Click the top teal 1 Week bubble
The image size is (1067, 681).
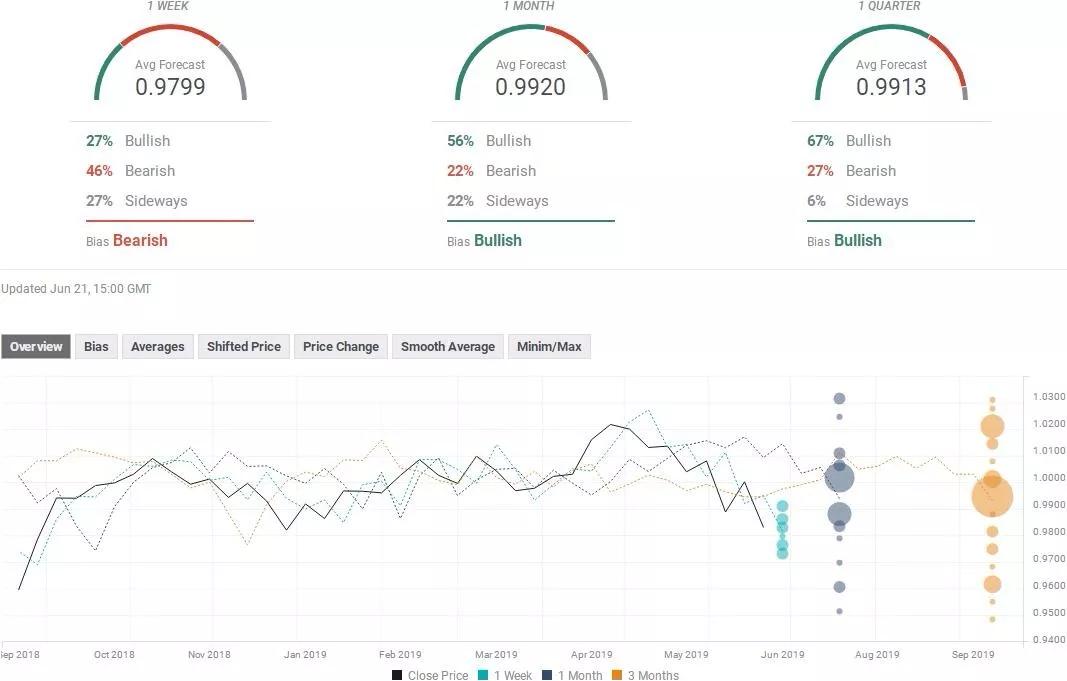click(782, 507)
